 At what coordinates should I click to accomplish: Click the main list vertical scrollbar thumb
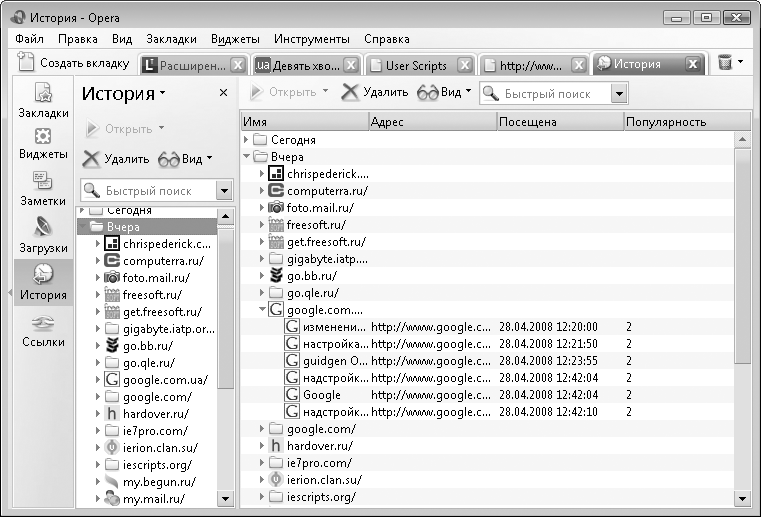743,256
